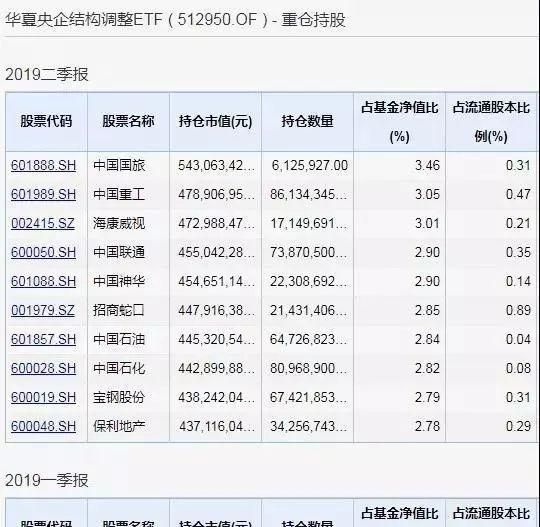Click holding value 543,063,42... for 中国国旅

(216, 166)
